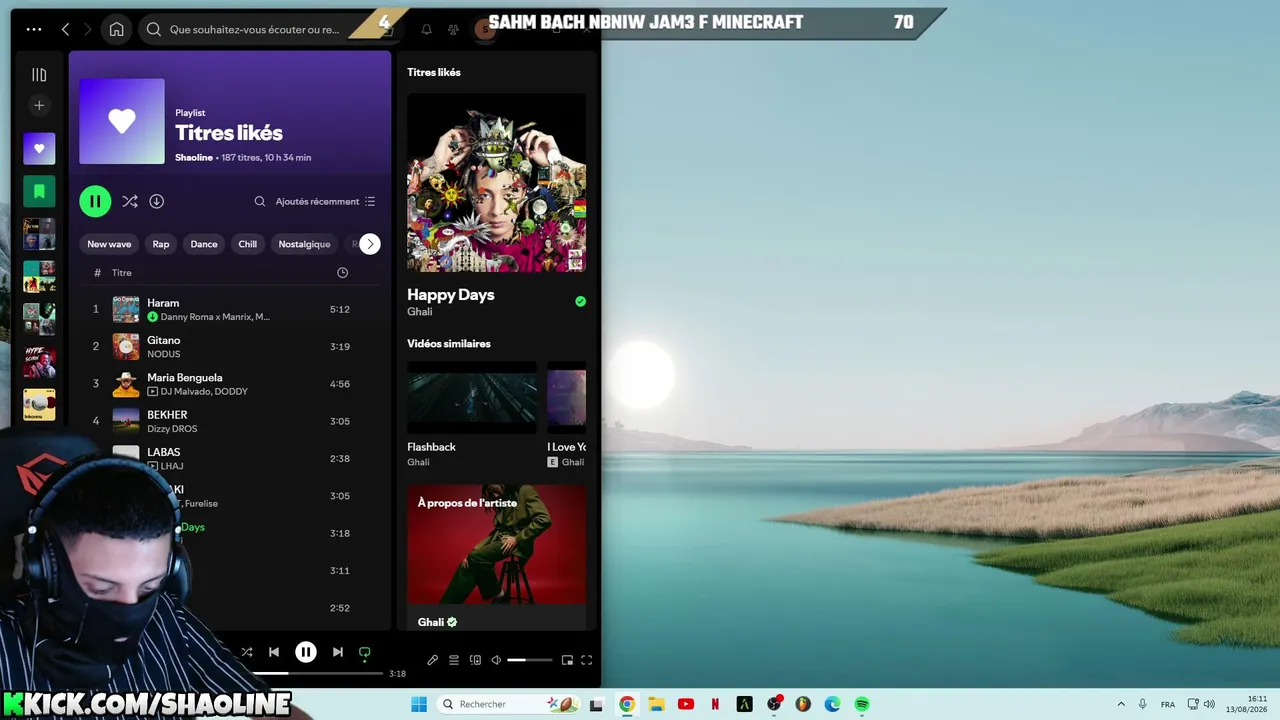Unlike Happy Days with the green check
Image resolution: width=1280 pixels, height=720 pixels.
coord(580,301)
